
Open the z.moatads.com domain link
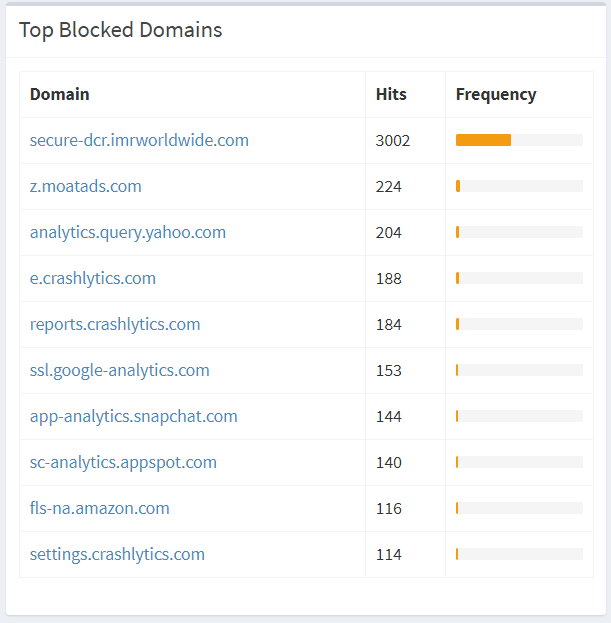pyautogui.click(x=85, y=186)
